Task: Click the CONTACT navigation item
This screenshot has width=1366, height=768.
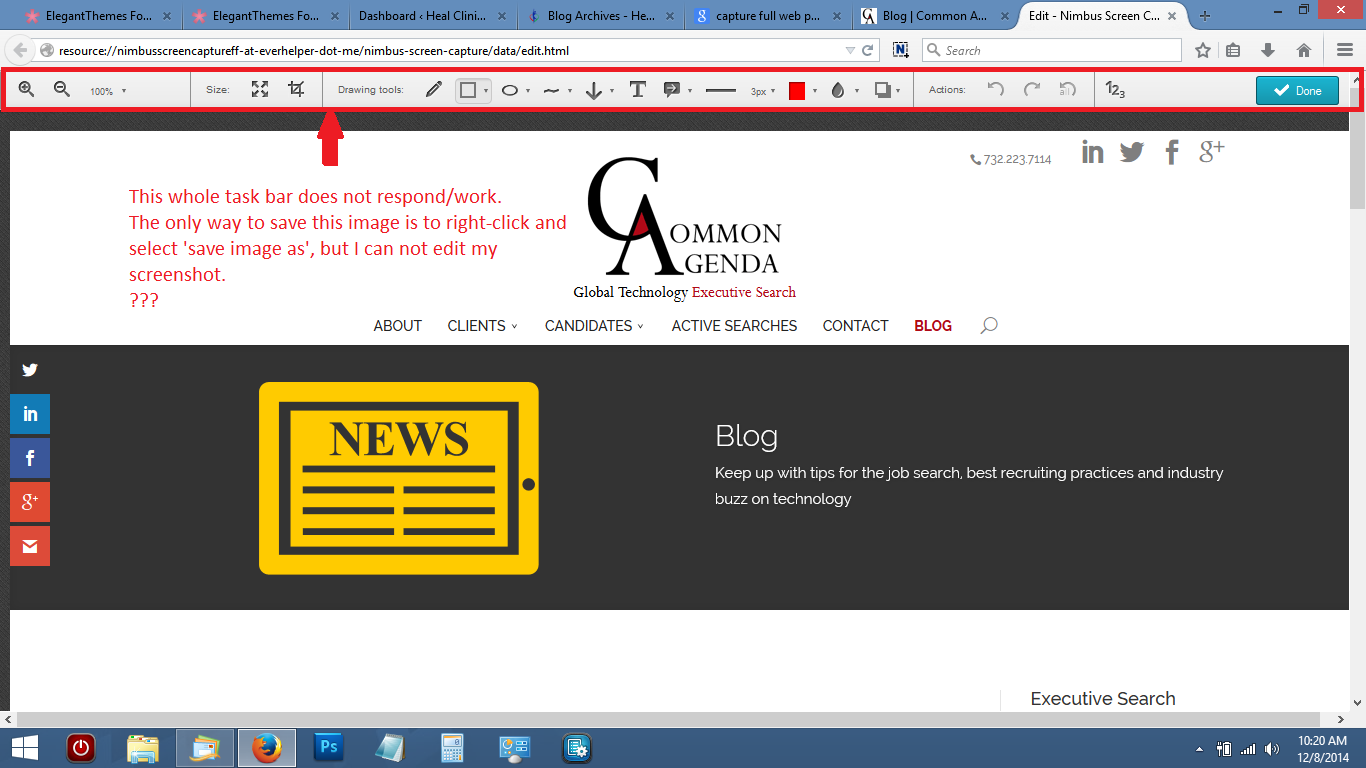Action: pos(855,326)
